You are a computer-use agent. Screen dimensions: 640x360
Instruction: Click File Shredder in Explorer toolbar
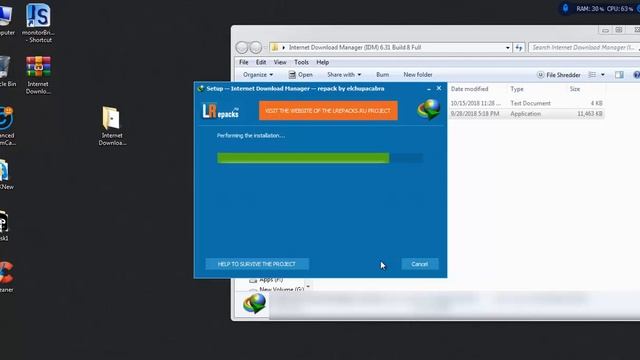[558, 75]
